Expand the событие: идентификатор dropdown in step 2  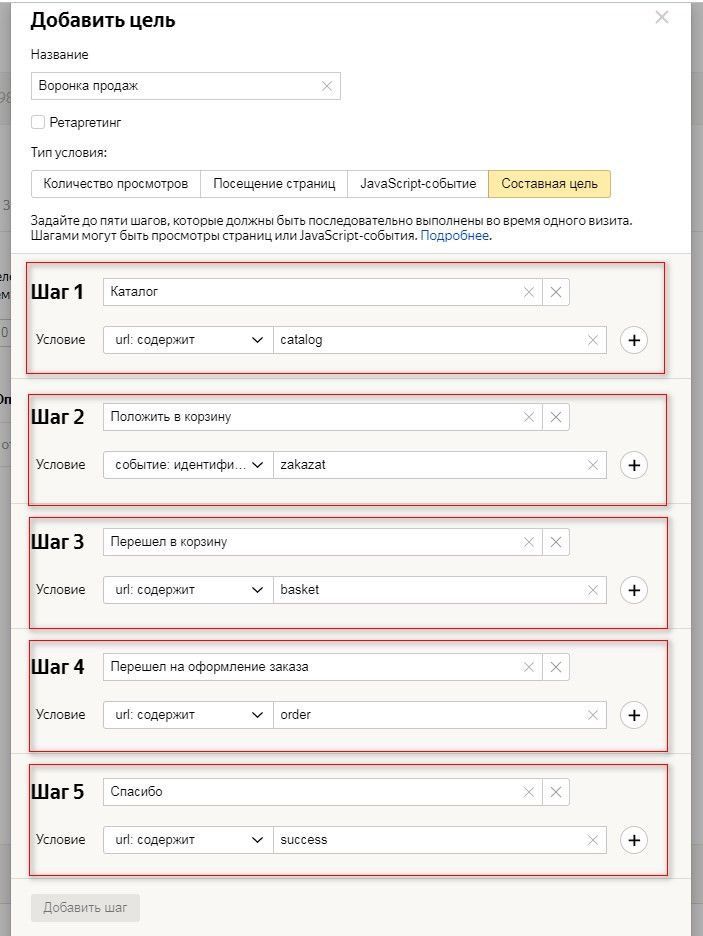[x=187, y=465]
